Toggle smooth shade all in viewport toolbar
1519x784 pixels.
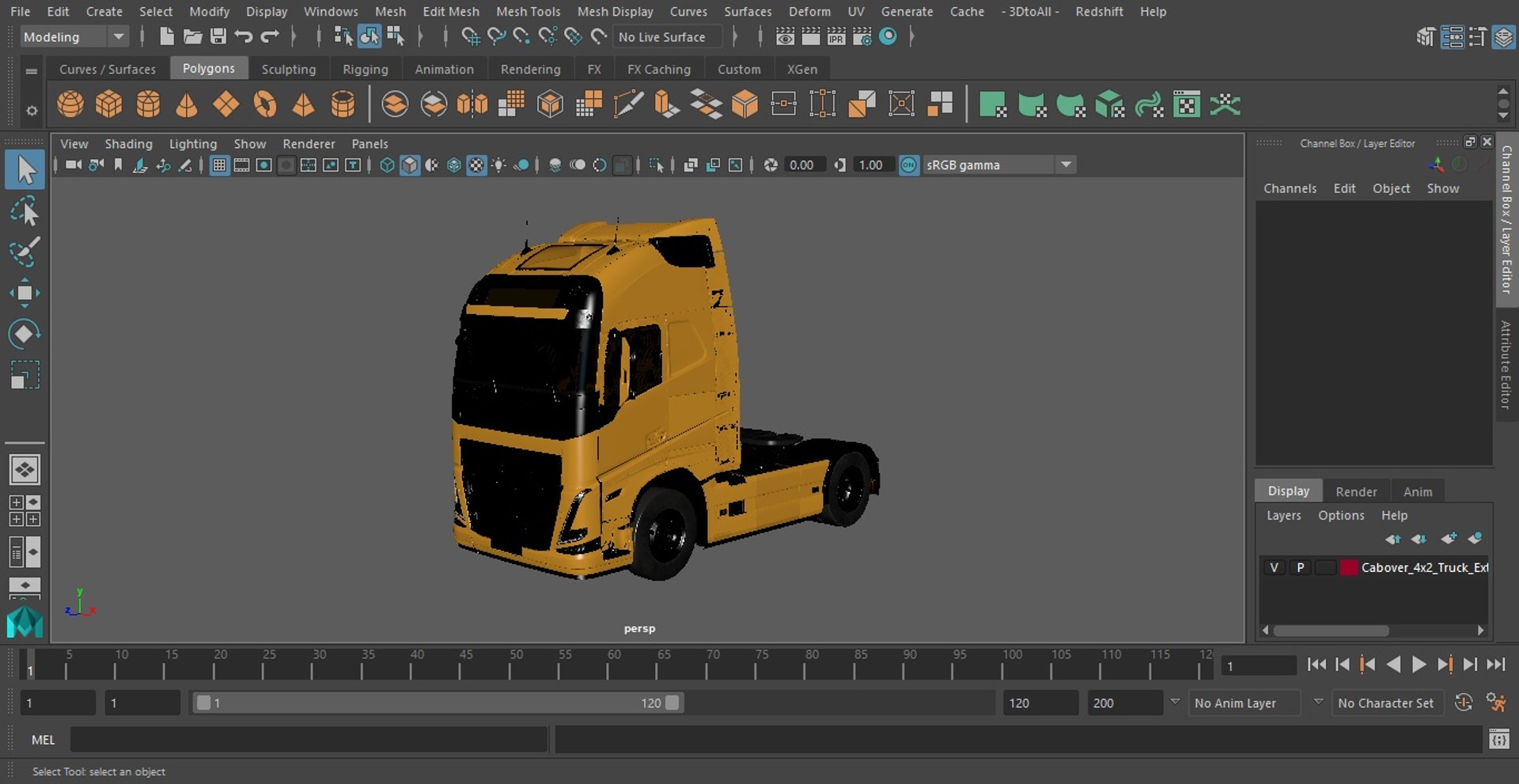point(410,165)
